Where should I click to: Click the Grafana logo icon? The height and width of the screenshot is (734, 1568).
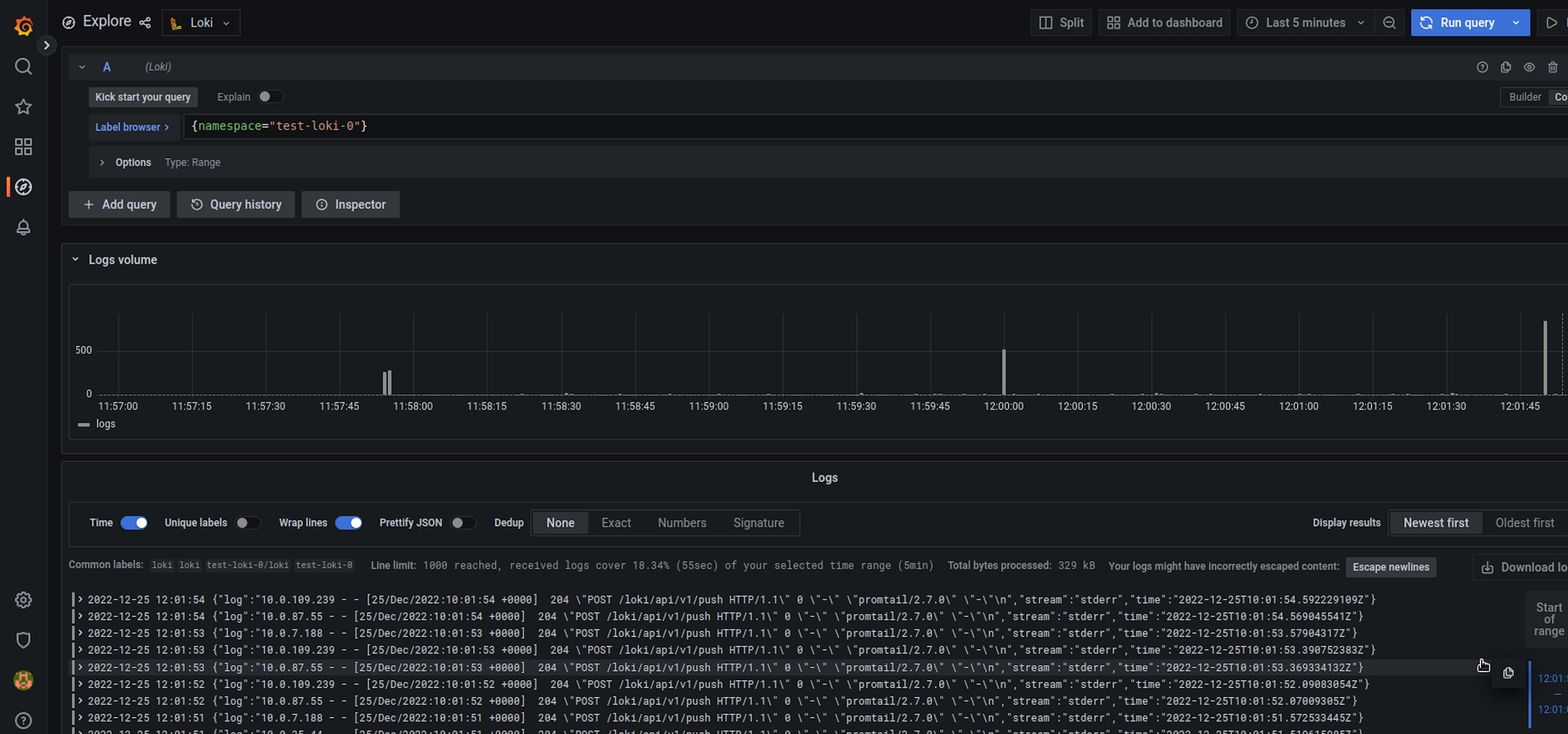(23, 26)
